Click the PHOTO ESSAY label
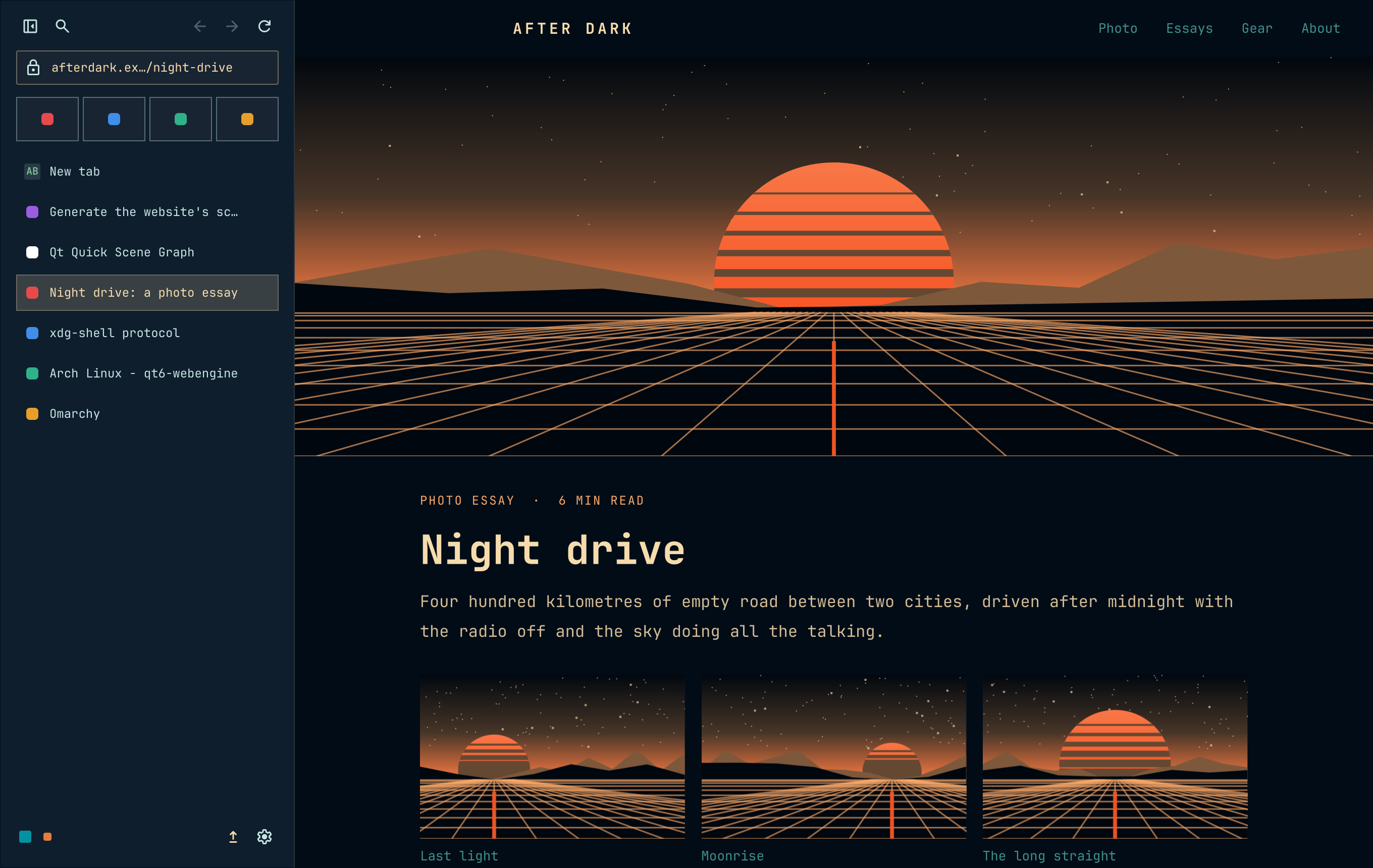The height and width of the screenshot is (868, 1373). pyautogui.click(x=467, y=501)
